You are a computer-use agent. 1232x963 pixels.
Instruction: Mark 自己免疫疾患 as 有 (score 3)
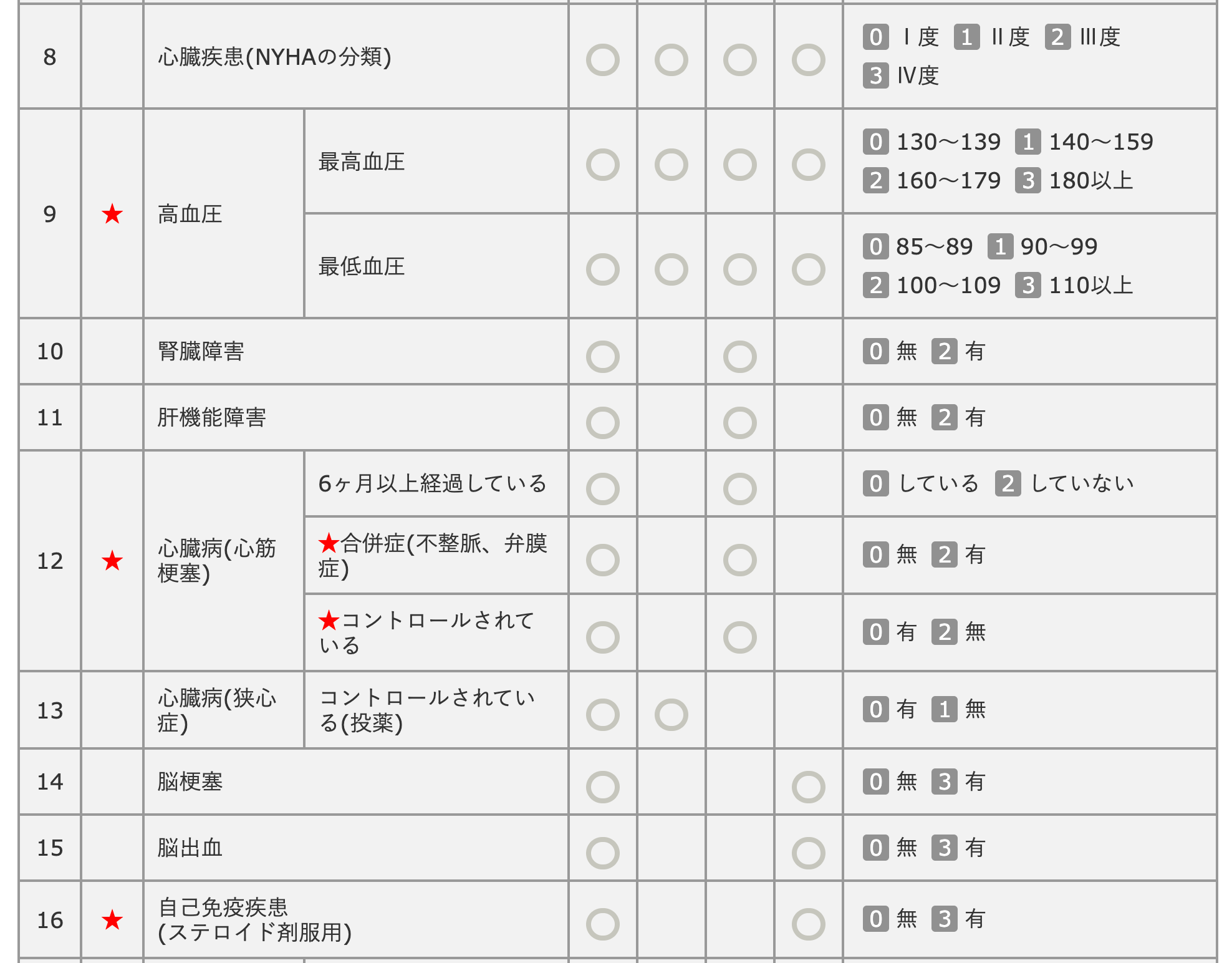tap(808, 924)
